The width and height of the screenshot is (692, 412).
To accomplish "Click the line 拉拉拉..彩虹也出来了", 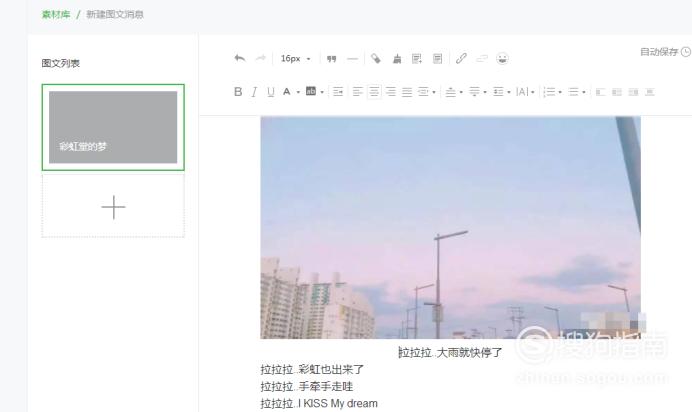I will click(312, 370).
